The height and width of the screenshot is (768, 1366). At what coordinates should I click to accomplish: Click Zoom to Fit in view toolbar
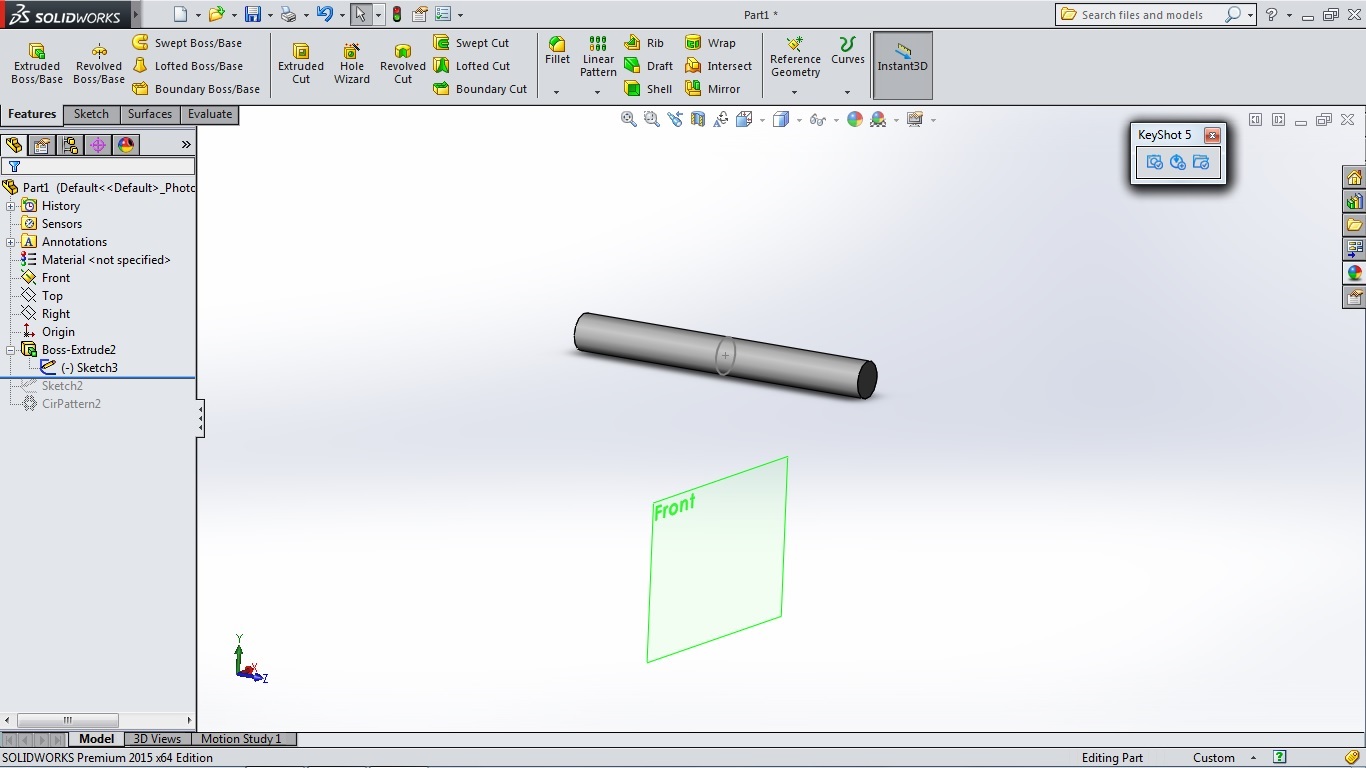(x=629, y=119)
